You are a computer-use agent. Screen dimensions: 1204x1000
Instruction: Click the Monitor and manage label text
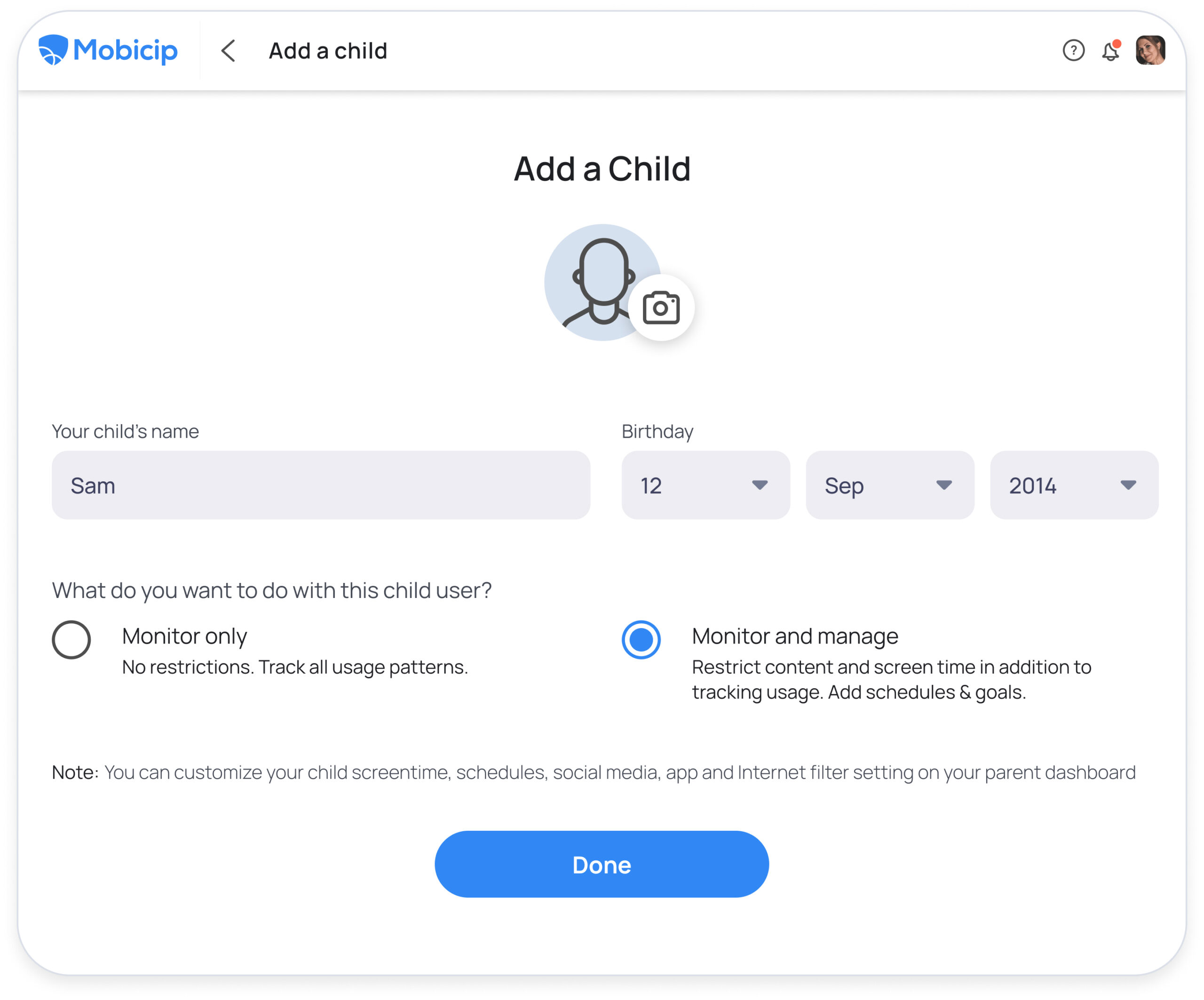tap(795, 636)
